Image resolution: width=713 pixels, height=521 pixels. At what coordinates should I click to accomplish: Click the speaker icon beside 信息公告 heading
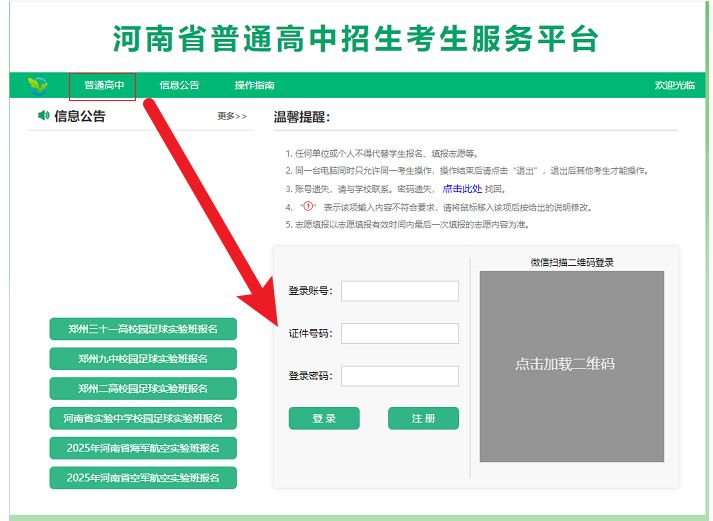43,116
